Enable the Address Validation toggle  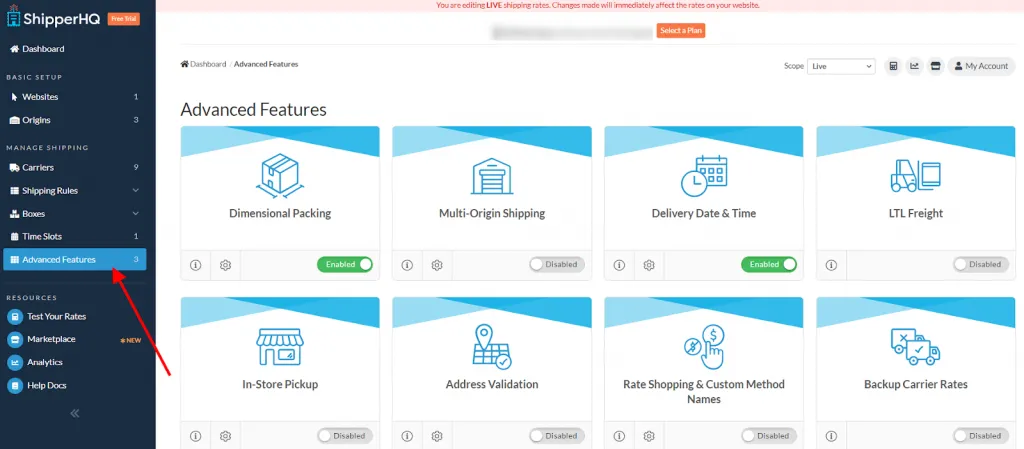(557, 435)
